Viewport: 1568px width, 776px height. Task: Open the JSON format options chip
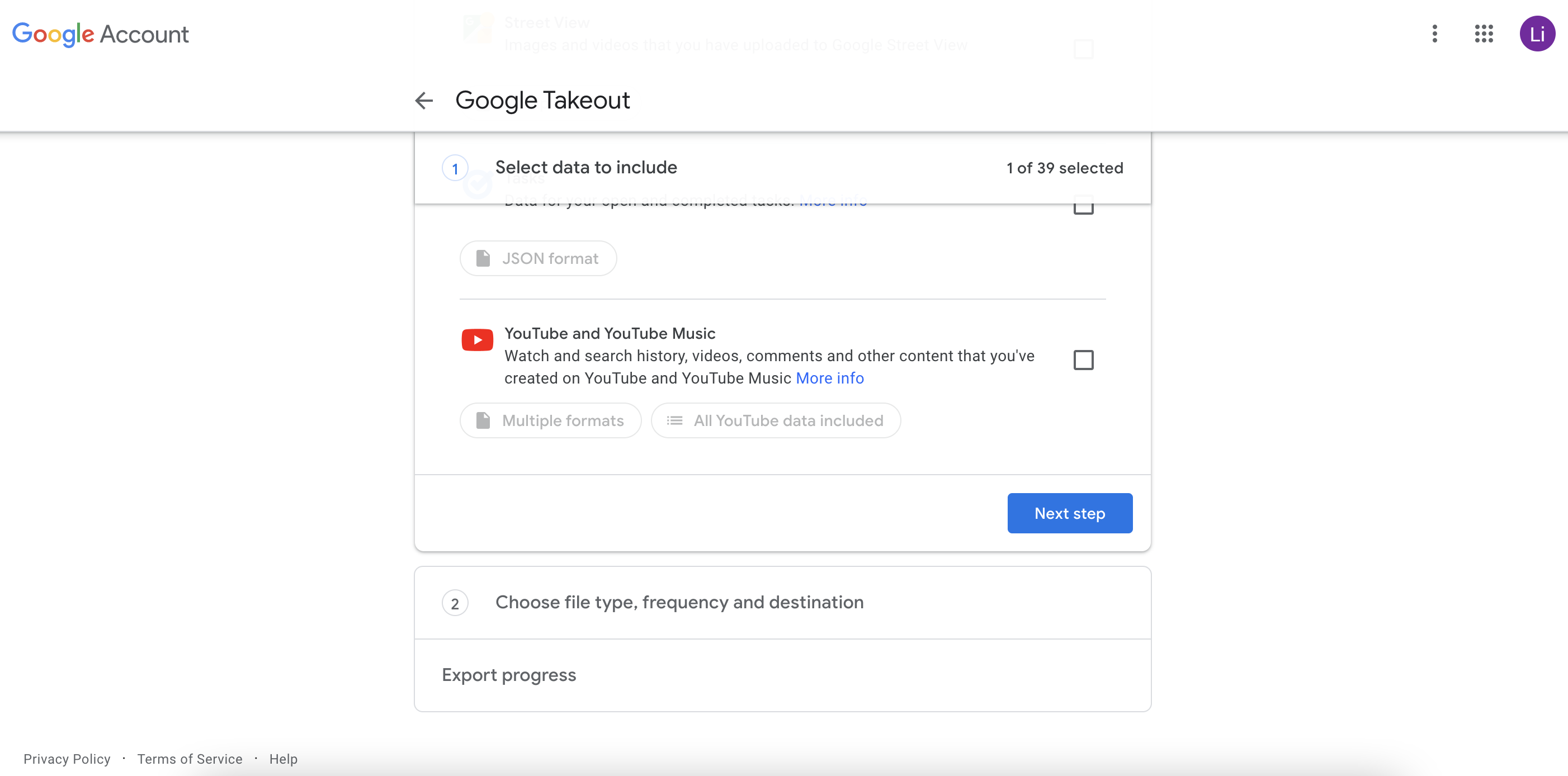[x=538, y=259]
